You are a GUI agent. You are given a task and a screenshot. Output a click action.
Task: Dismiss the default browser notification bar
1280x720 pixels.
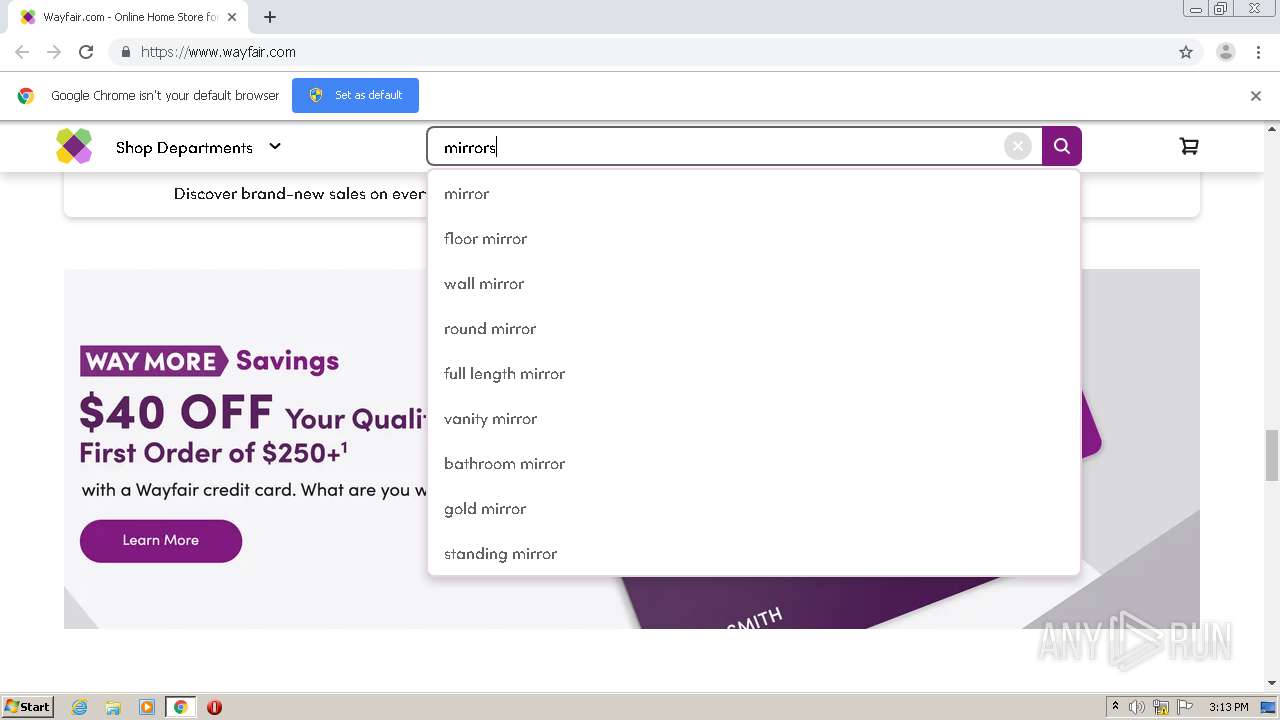pos(1256,96)
